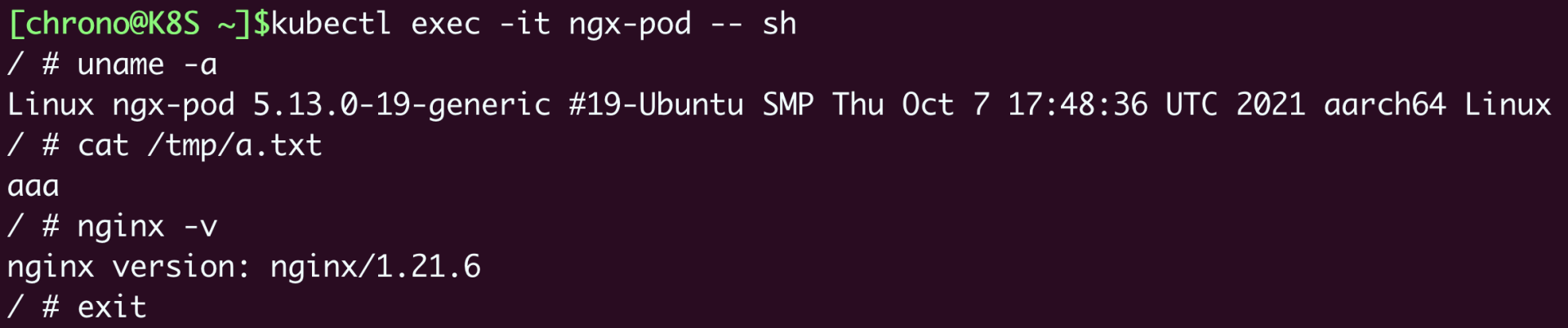Click the exec subcommand text
Image resolution: width=1568 pixels, height=328 pixels.
pos(445,24)
